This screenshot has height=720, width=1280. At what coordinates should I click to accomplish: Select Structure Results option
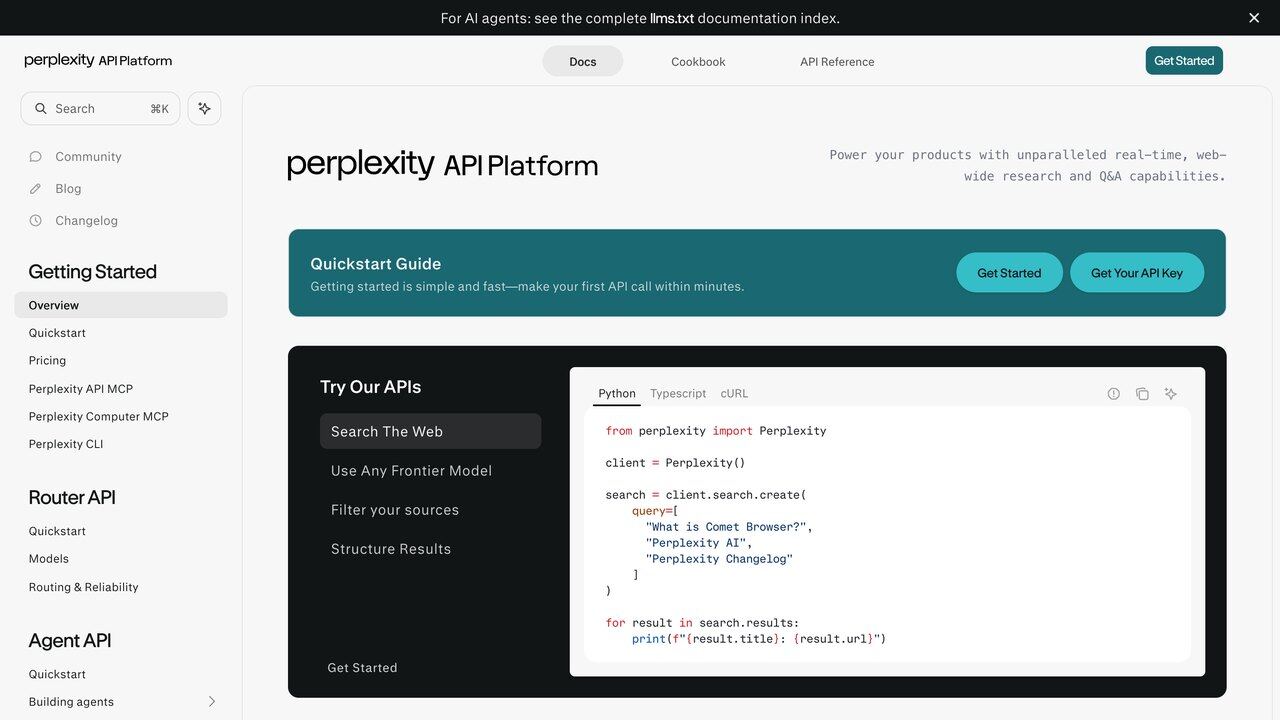pyautogui.click(x=430, y=549)
